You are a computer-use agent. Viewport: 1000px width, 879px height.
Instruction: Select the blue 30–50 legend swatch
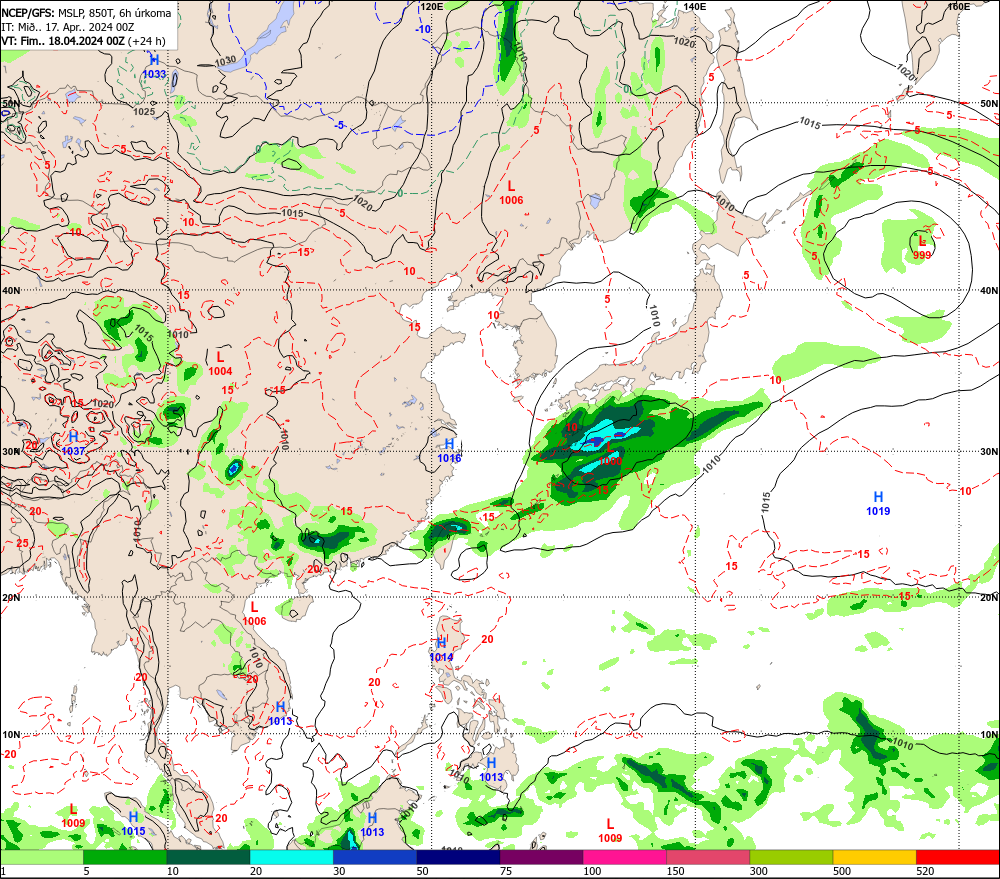[x=374, y=857]
